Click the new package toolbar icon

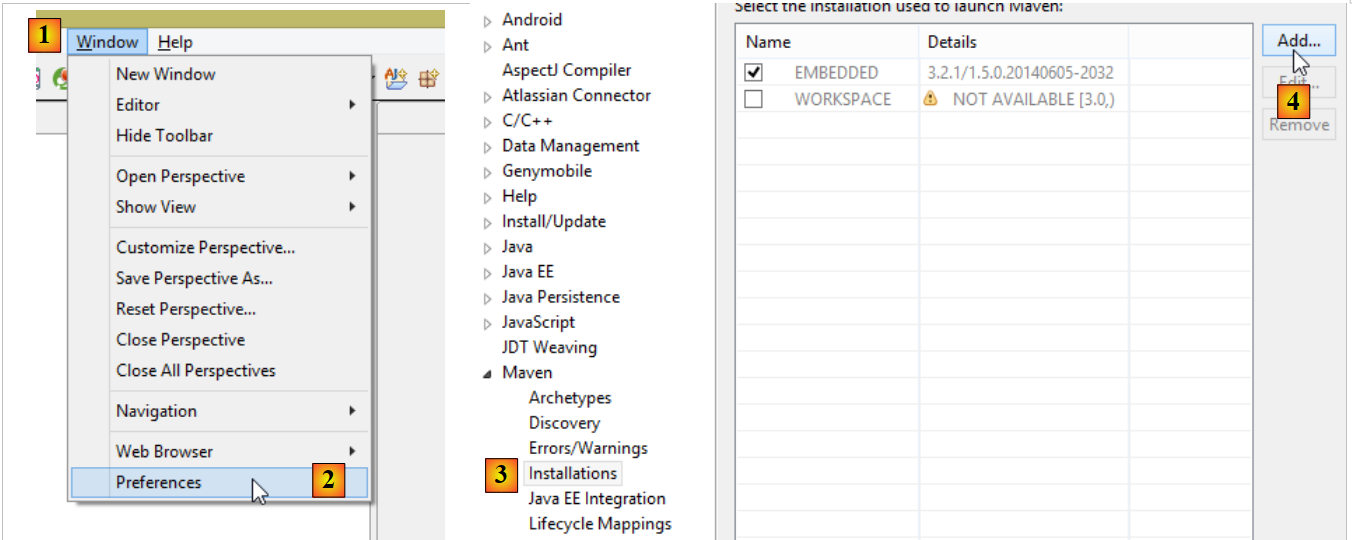pos(429,79)
